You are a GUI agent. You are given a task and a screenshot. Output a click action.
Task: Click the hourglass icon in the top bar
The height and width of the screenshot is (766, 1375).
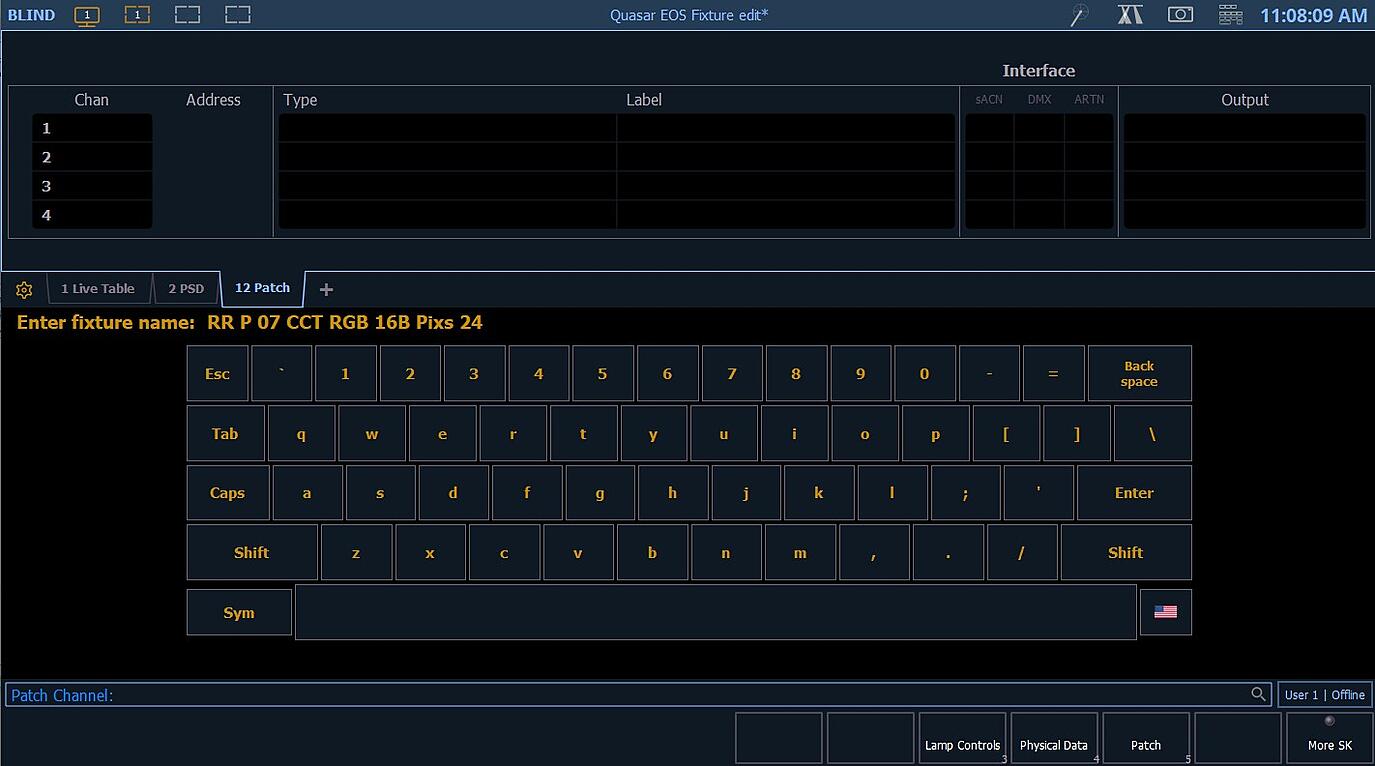point(1130,15)
